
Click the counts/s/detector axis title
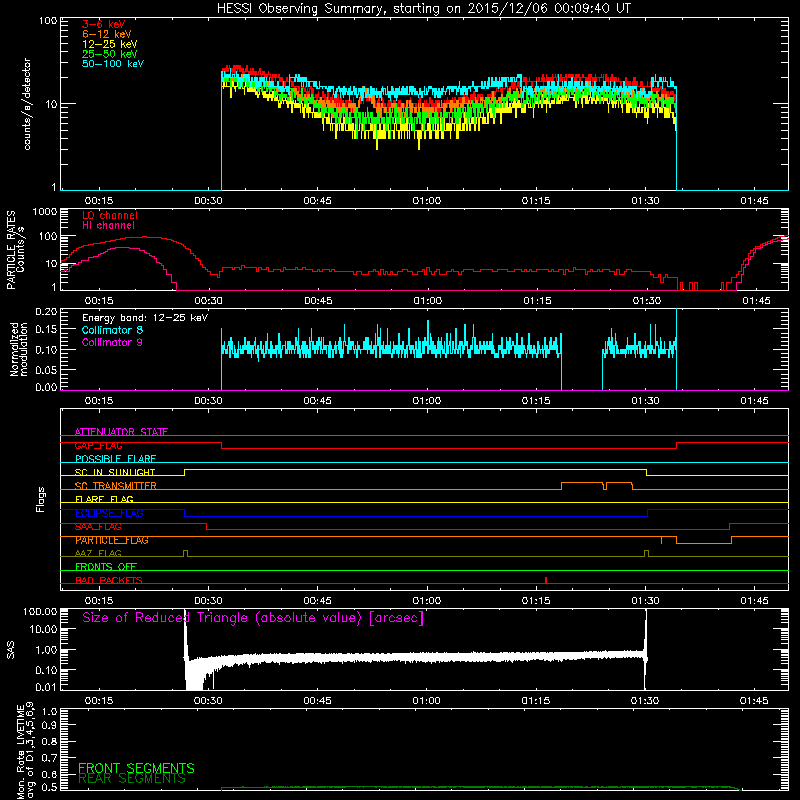(27, 104)
